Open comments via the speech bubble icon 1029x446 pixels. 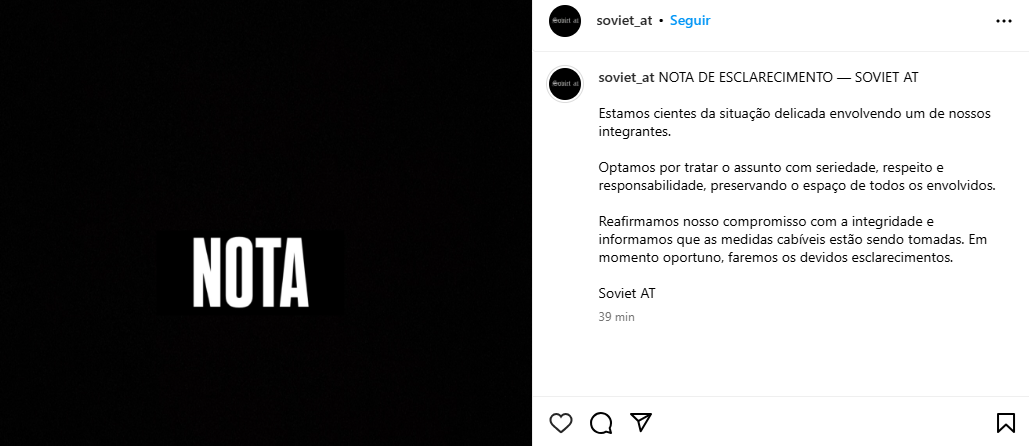[x=601, y=423]
